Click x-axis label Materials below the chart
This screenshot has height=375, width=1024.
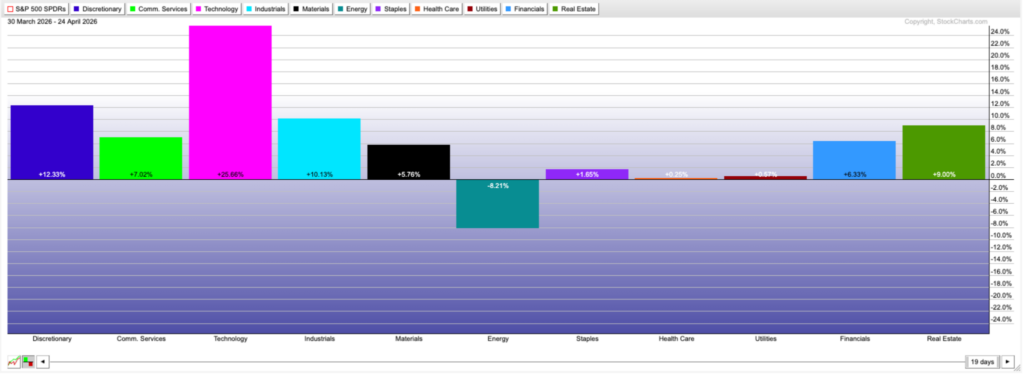409,338
